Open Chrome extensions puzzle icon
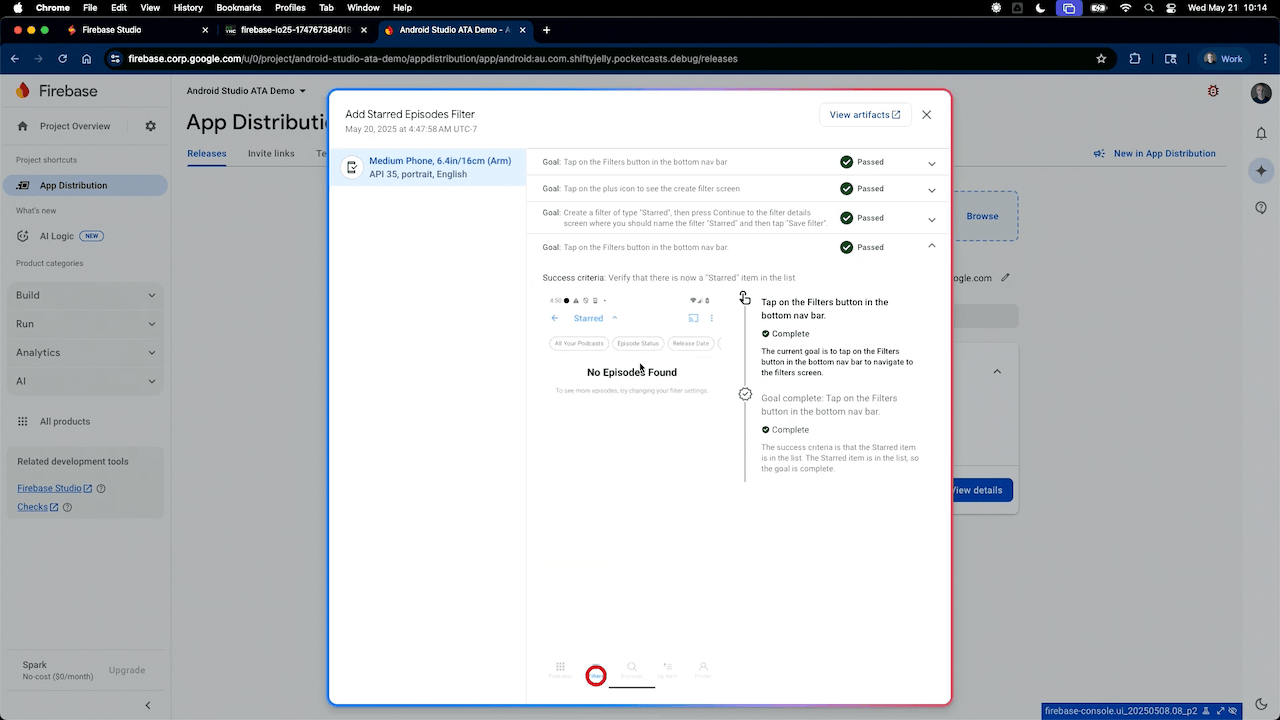This screenshot has width=1280, height=720. click(x=1135, y=59)
